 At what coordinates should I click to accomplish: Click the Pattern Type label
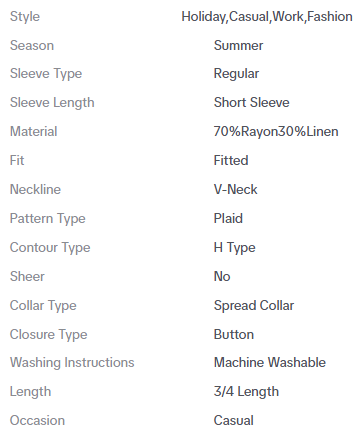tap(48, 219)
